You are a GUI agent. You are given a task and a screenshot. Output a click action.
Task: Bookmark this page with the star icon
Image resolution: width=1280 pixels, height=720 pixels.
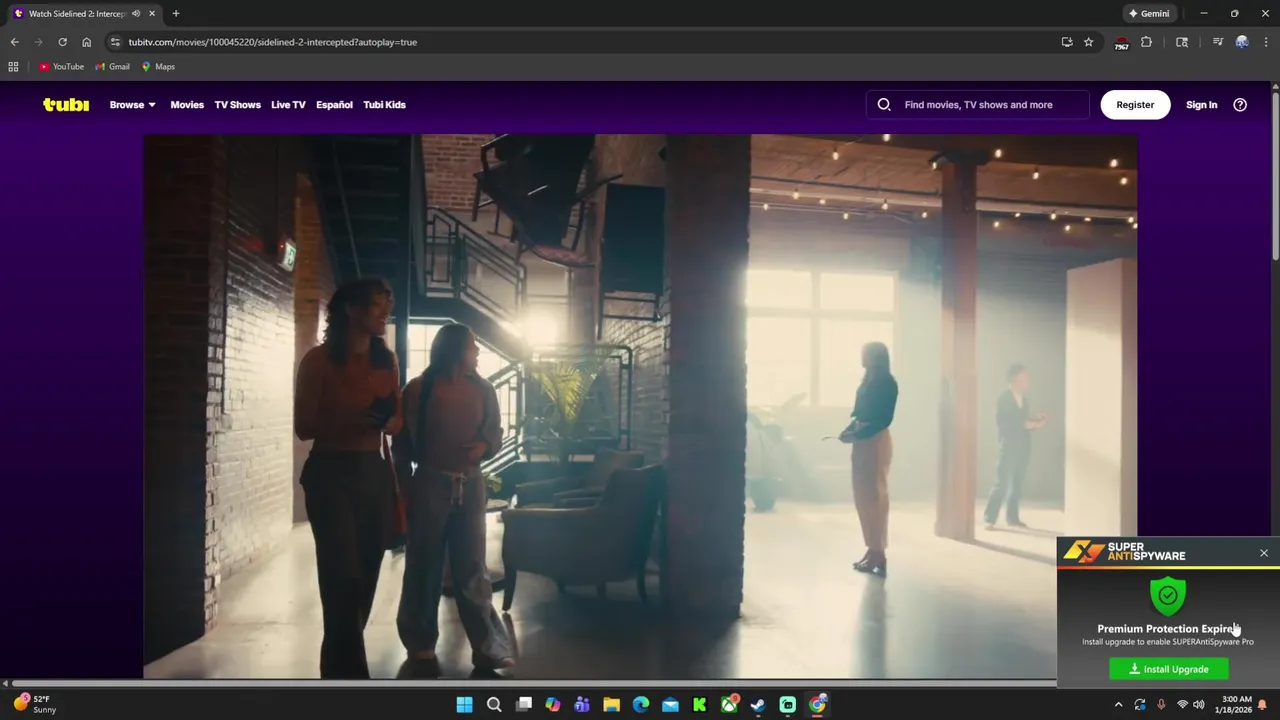pos(1089,42)
